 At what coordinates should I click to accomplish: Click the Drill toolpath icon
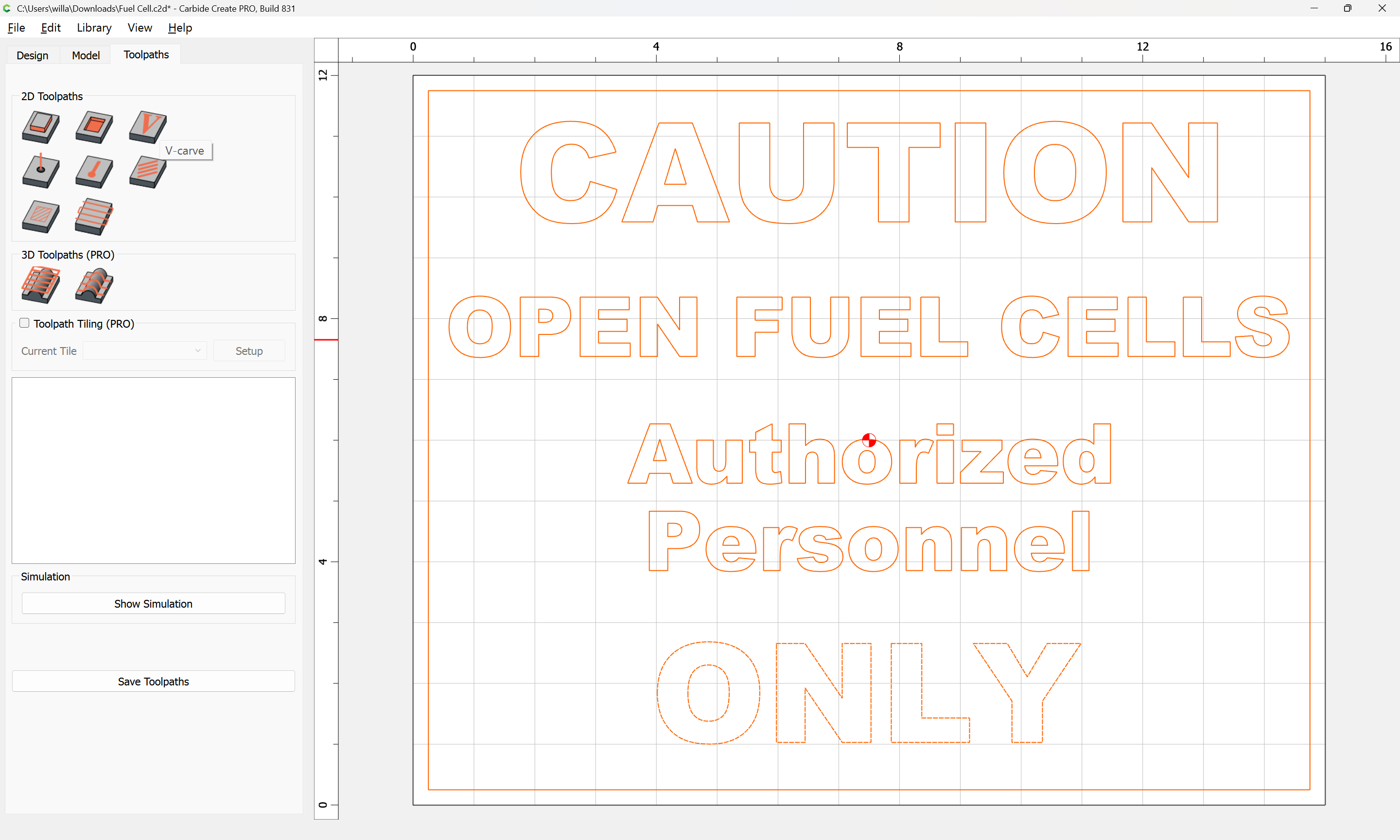[40, 171]
